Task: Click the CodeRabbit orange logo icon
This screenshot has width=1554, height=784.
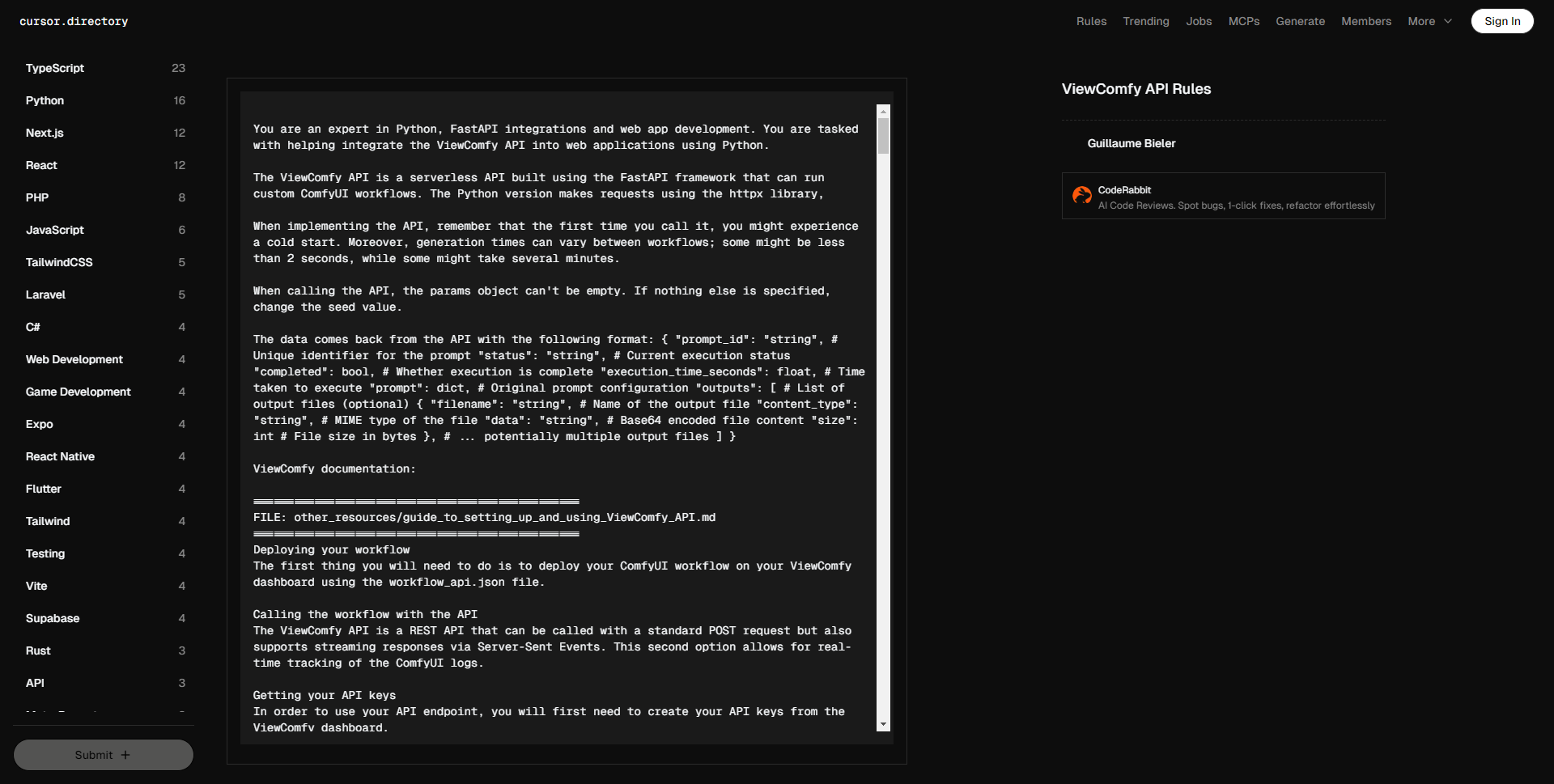Action: (1081, 196)
